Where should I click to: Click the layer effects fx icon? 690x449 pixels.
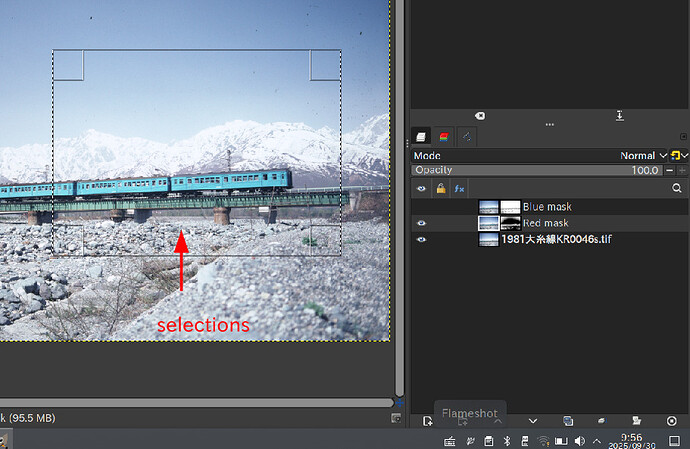459,188
